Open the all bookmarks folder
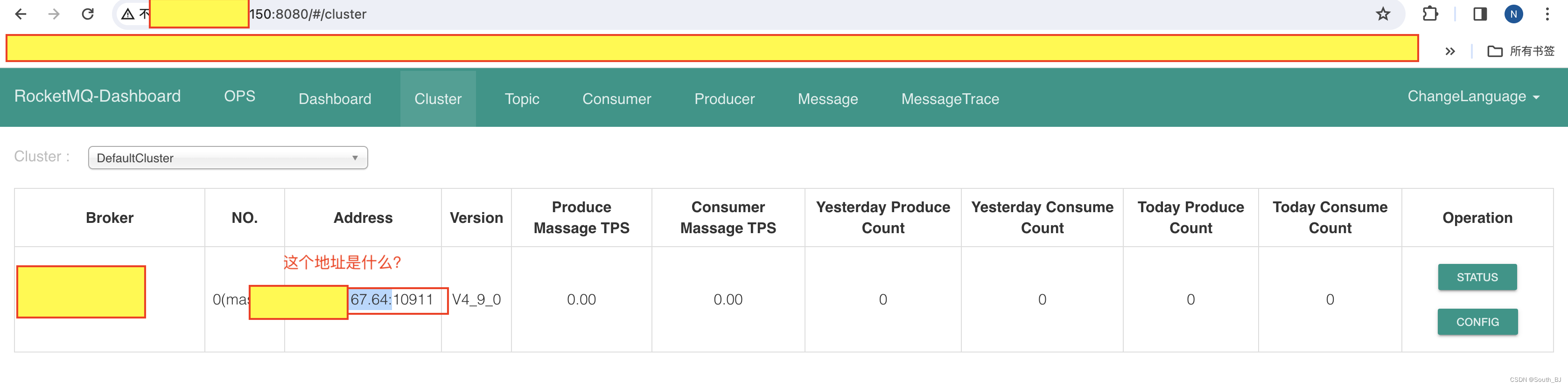The image size is (1568, 387). (1520, 51)
